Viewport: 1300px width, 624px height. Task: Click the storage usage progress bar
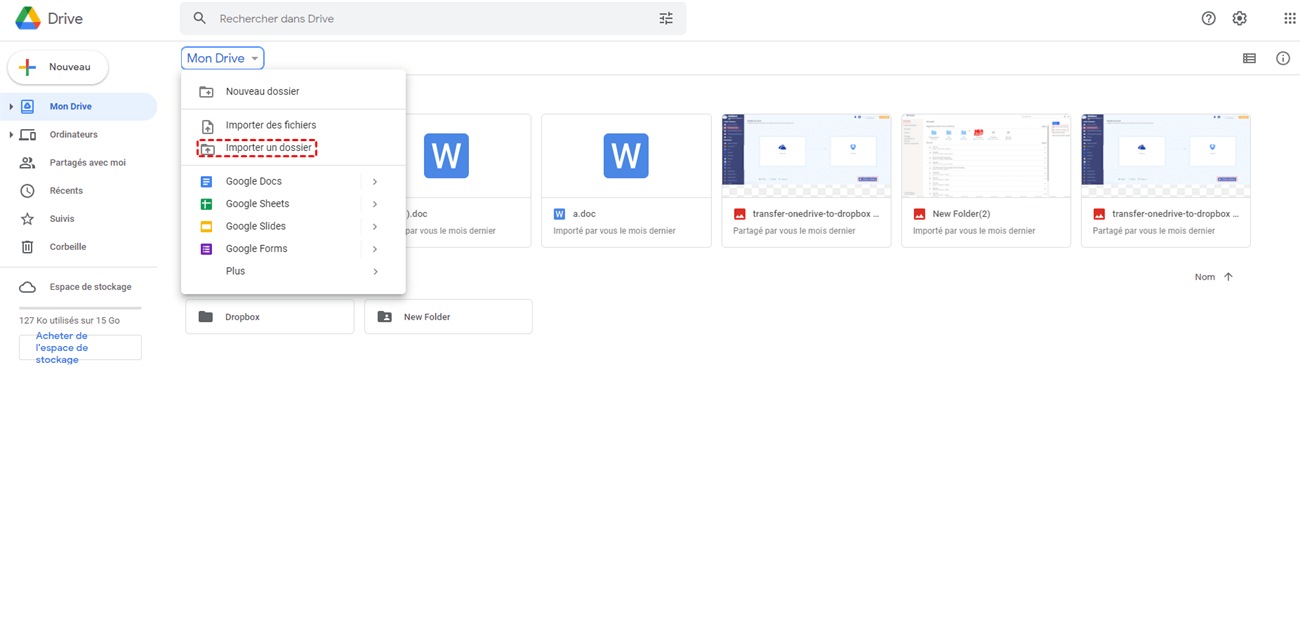80,308
